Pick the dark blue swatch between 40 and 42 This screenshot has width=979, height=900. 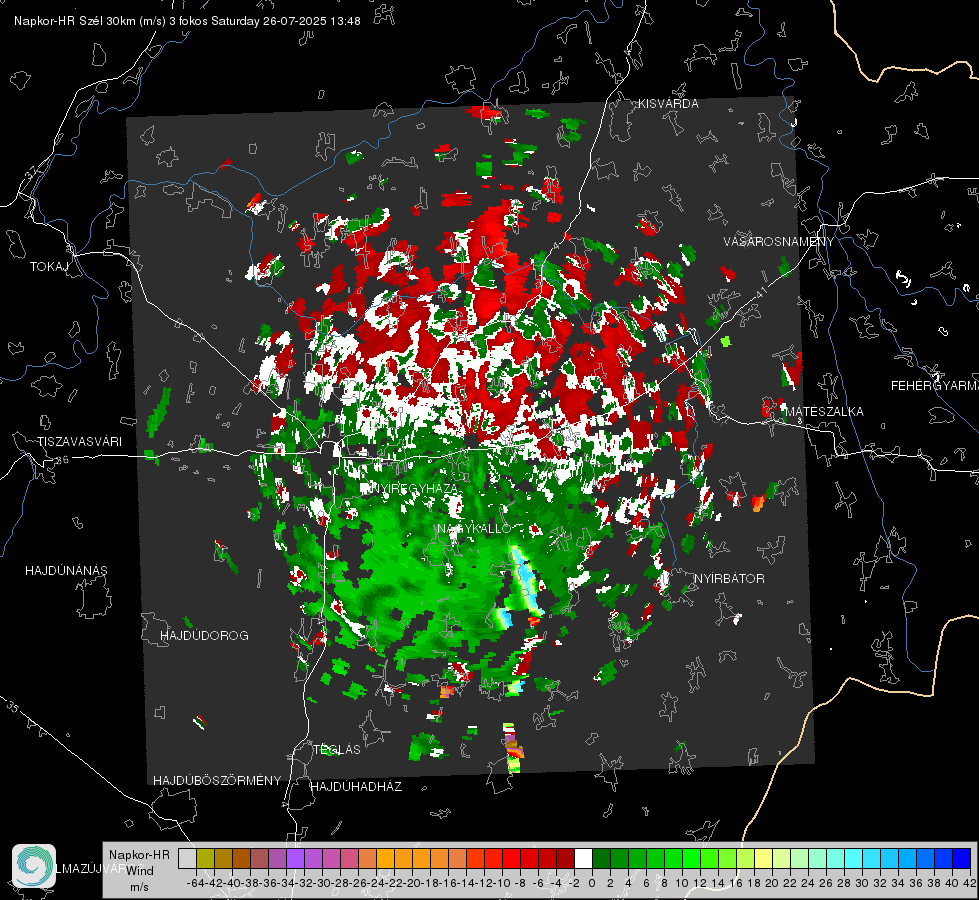pyautogui.click(x=962, y=858)
